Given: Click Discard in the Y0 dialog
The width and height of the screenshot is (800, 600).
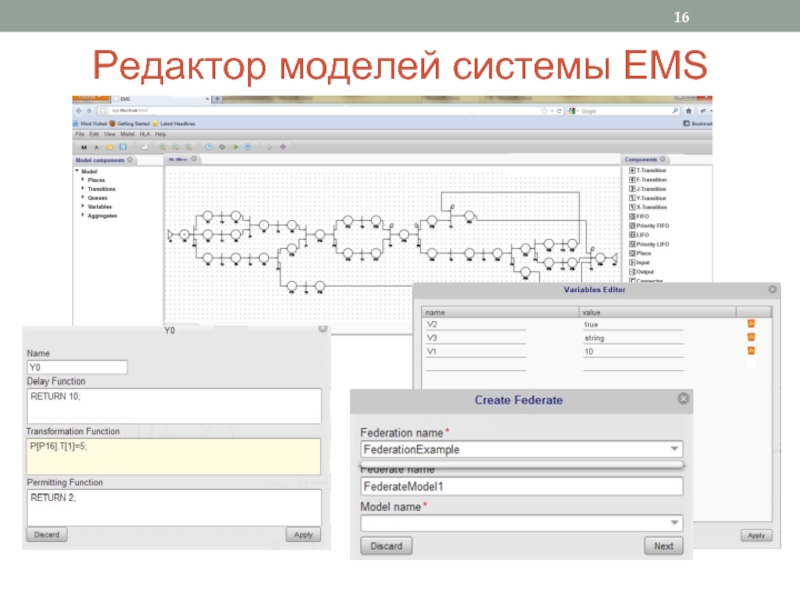Looking at the screenshot, I should [47, 535].
